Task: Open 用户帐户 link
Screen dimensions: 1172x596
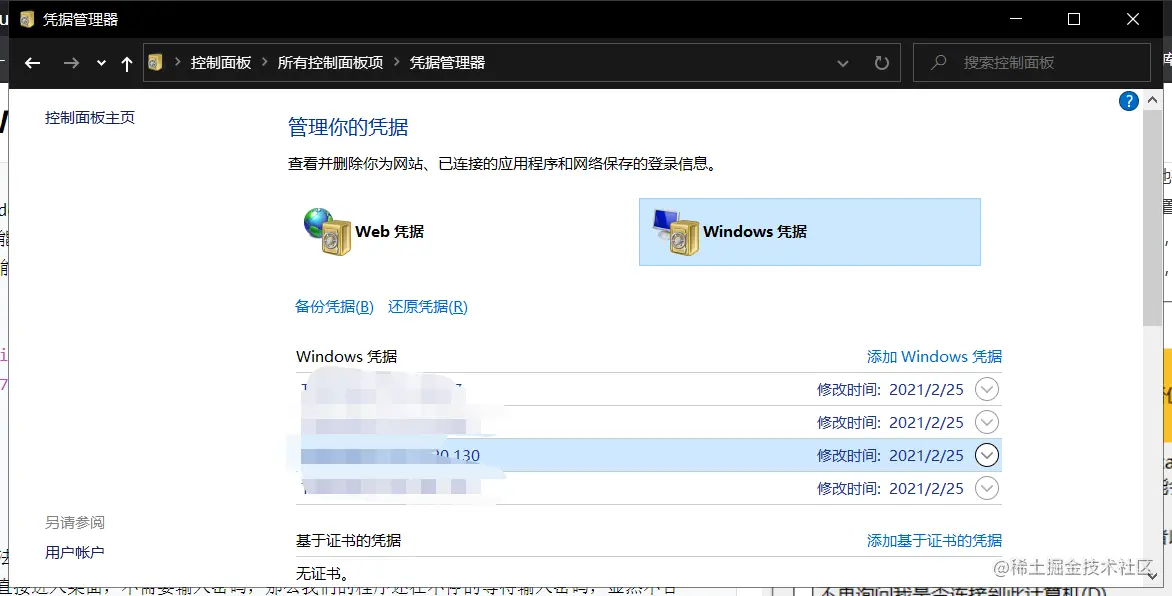Action: tap(75, 553)
